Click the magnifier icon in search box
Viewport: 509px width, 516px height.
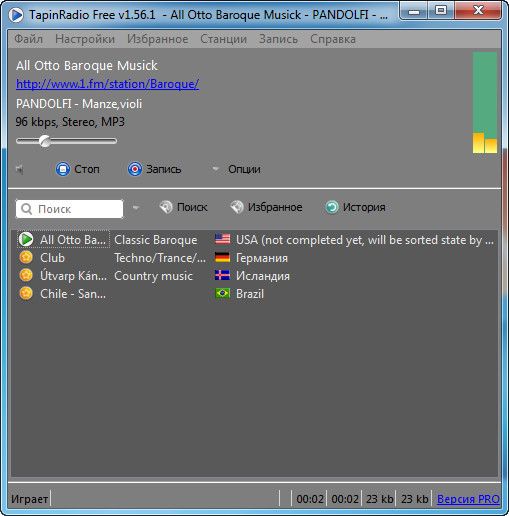pyautogui.click(x=26, y=209)
